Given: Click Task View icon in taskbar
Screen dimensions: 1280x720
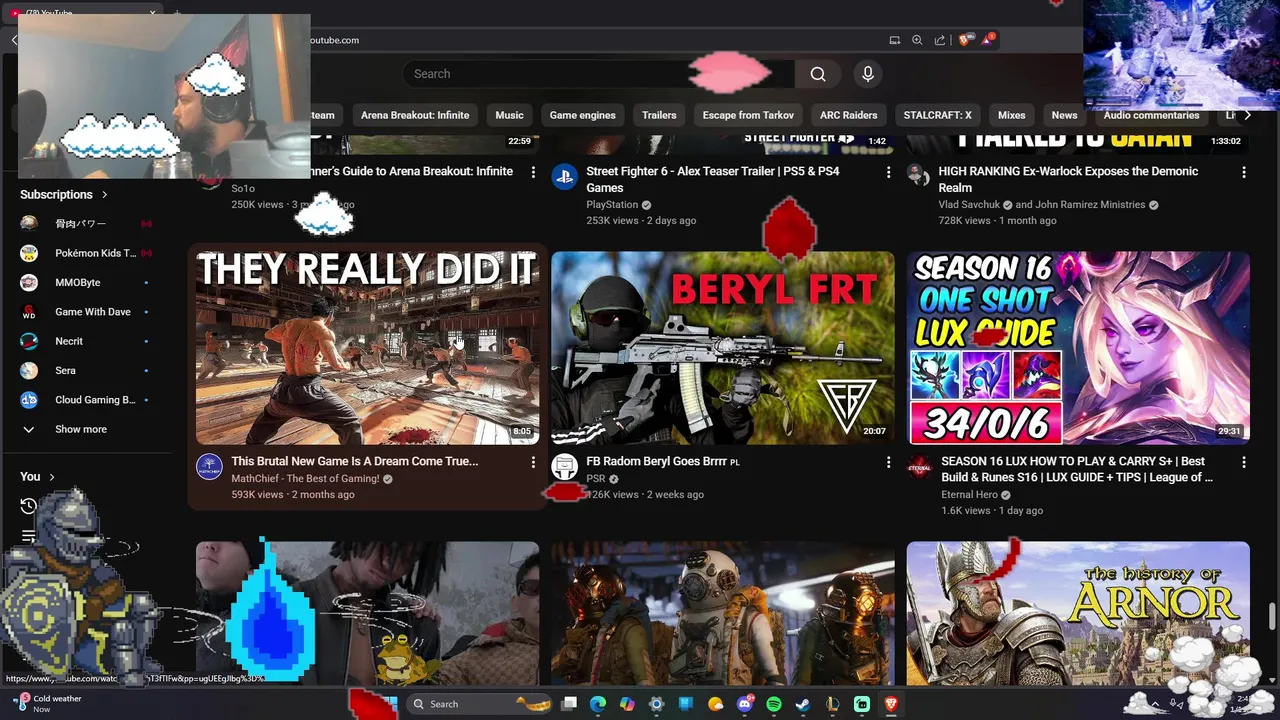Looking at the screenshot, I should 569,704.
